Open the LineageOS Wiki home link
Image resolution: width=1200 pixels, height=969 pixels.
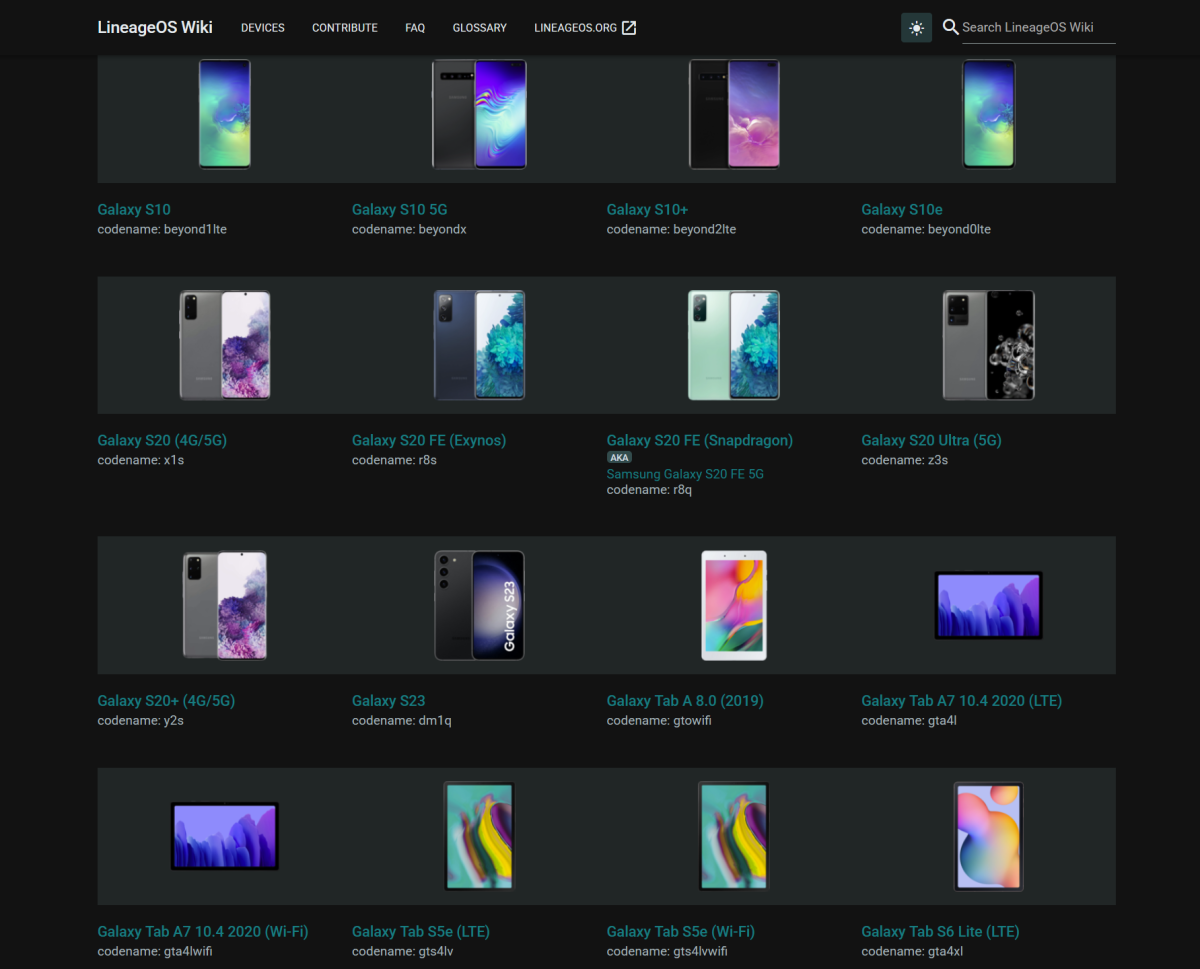tap(155, 27)
